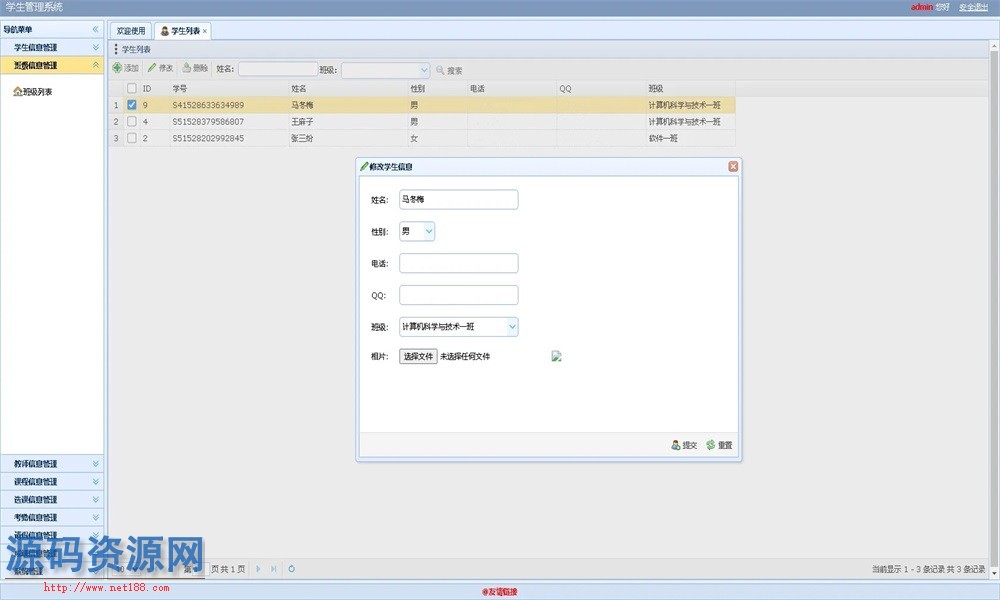This screenshot has height=600, width=1000.
Task: Click the 搜索 magnifier search icon
Action: tap(440, 70)
